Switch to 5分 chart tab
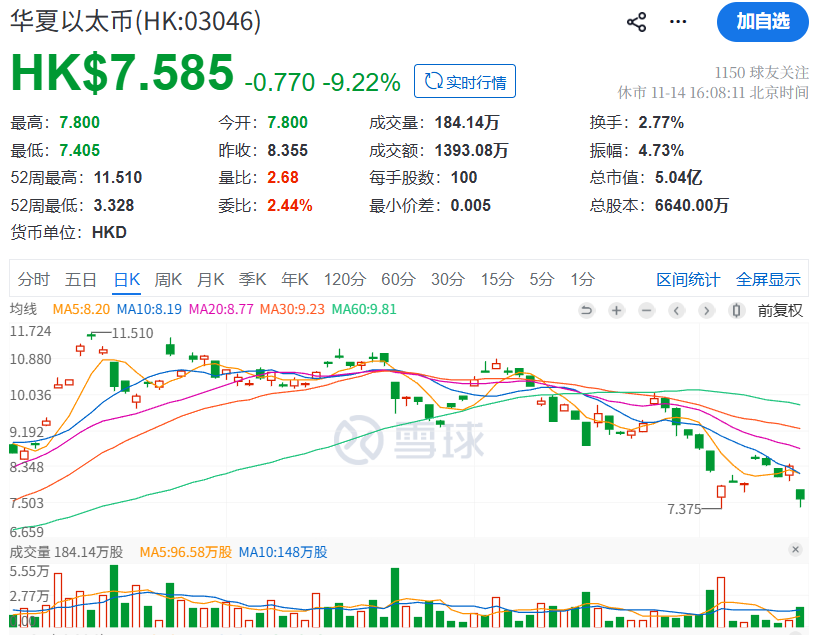 coord(541,279)
